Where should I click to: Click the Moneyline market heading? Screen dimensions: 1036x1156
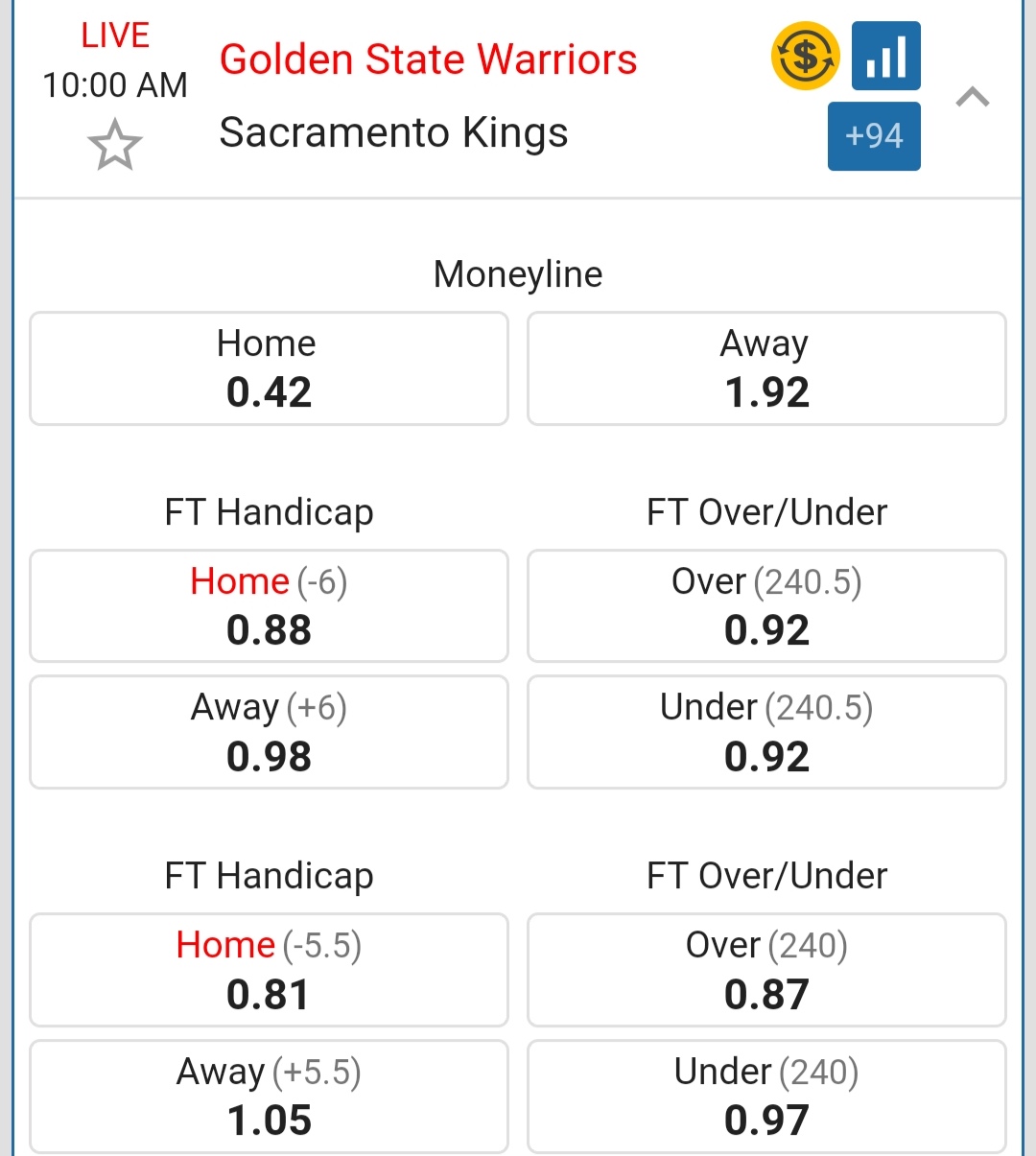518,274
